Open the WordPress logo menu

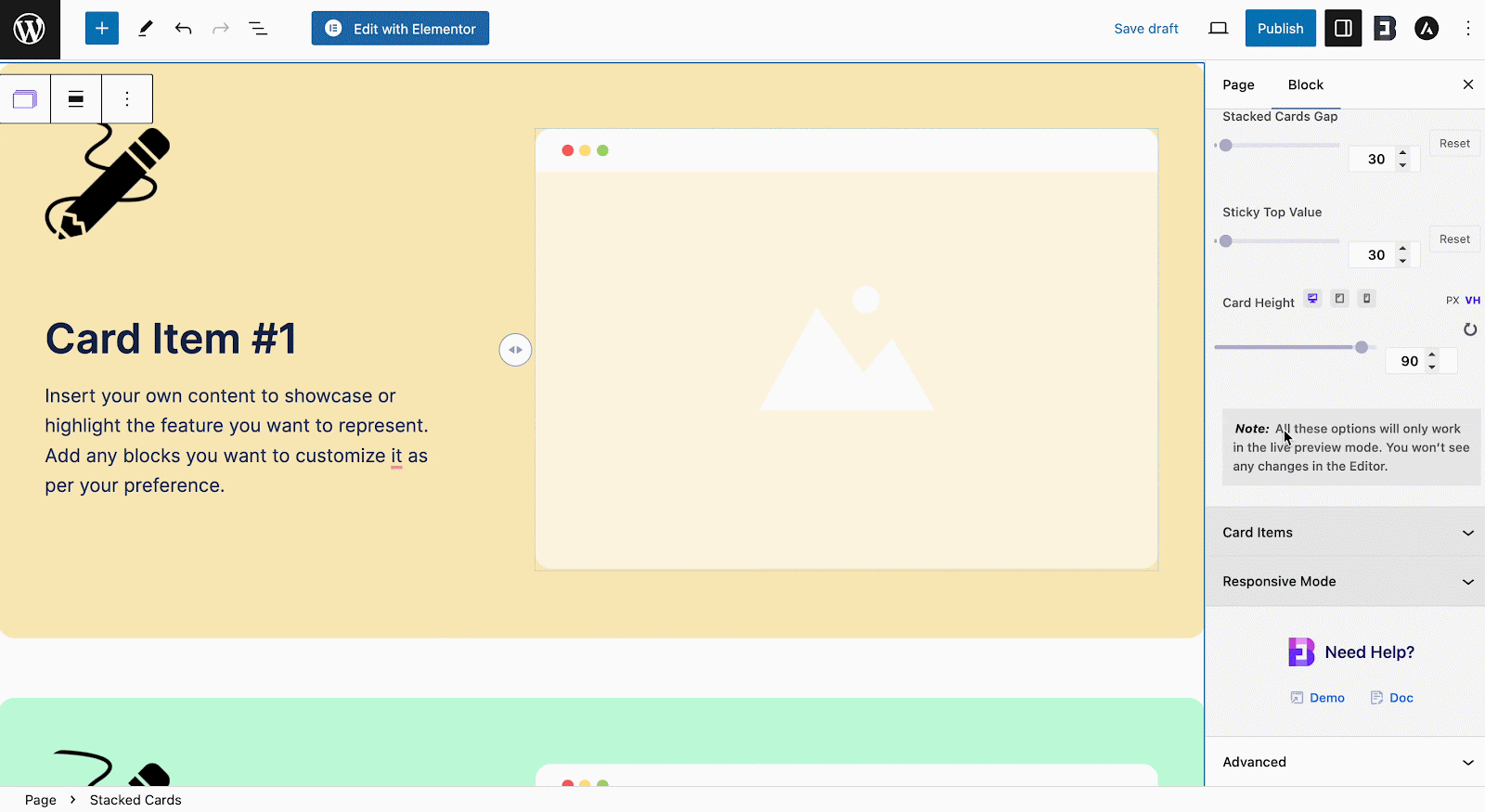pyautogui.click(x=30, y=30)
